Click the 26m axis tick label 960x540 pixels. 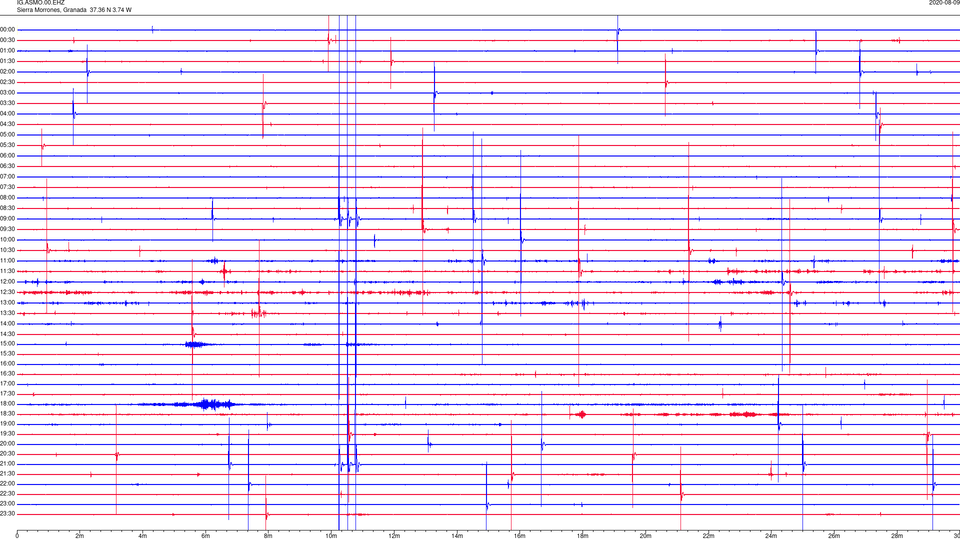tap(834, 536)
